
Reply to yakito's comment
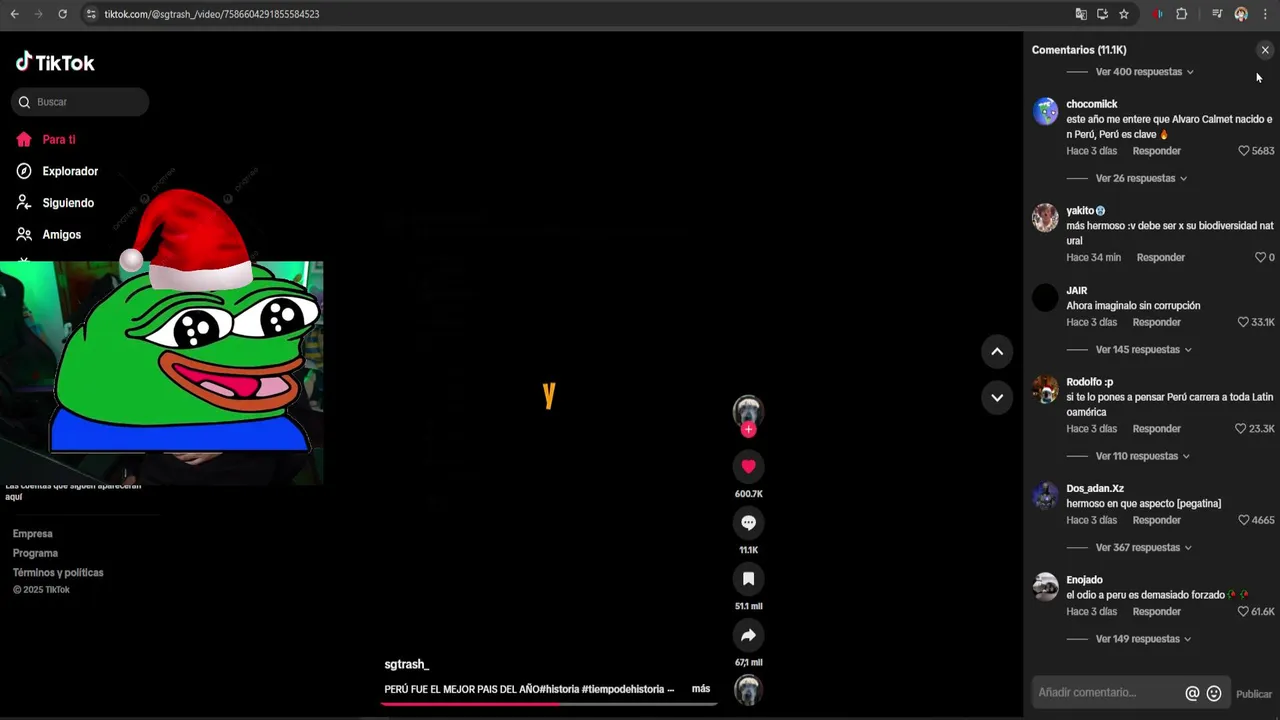[1160, 257]
